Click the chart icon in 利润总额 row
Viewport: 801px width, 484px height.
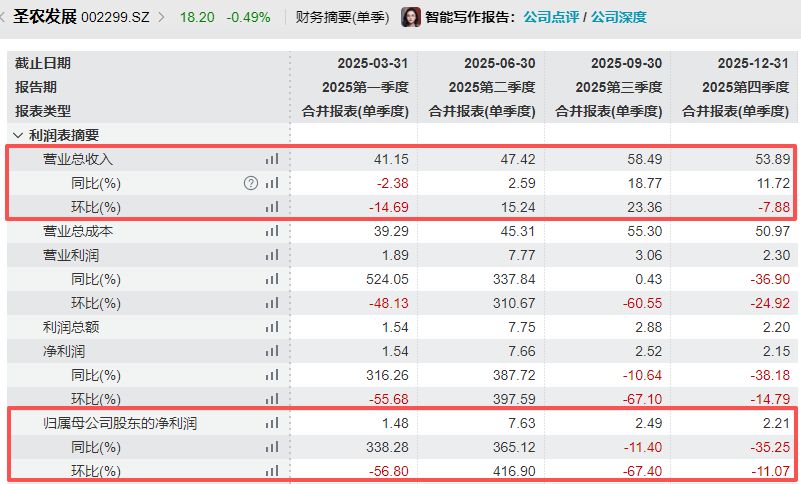[272, 327]
